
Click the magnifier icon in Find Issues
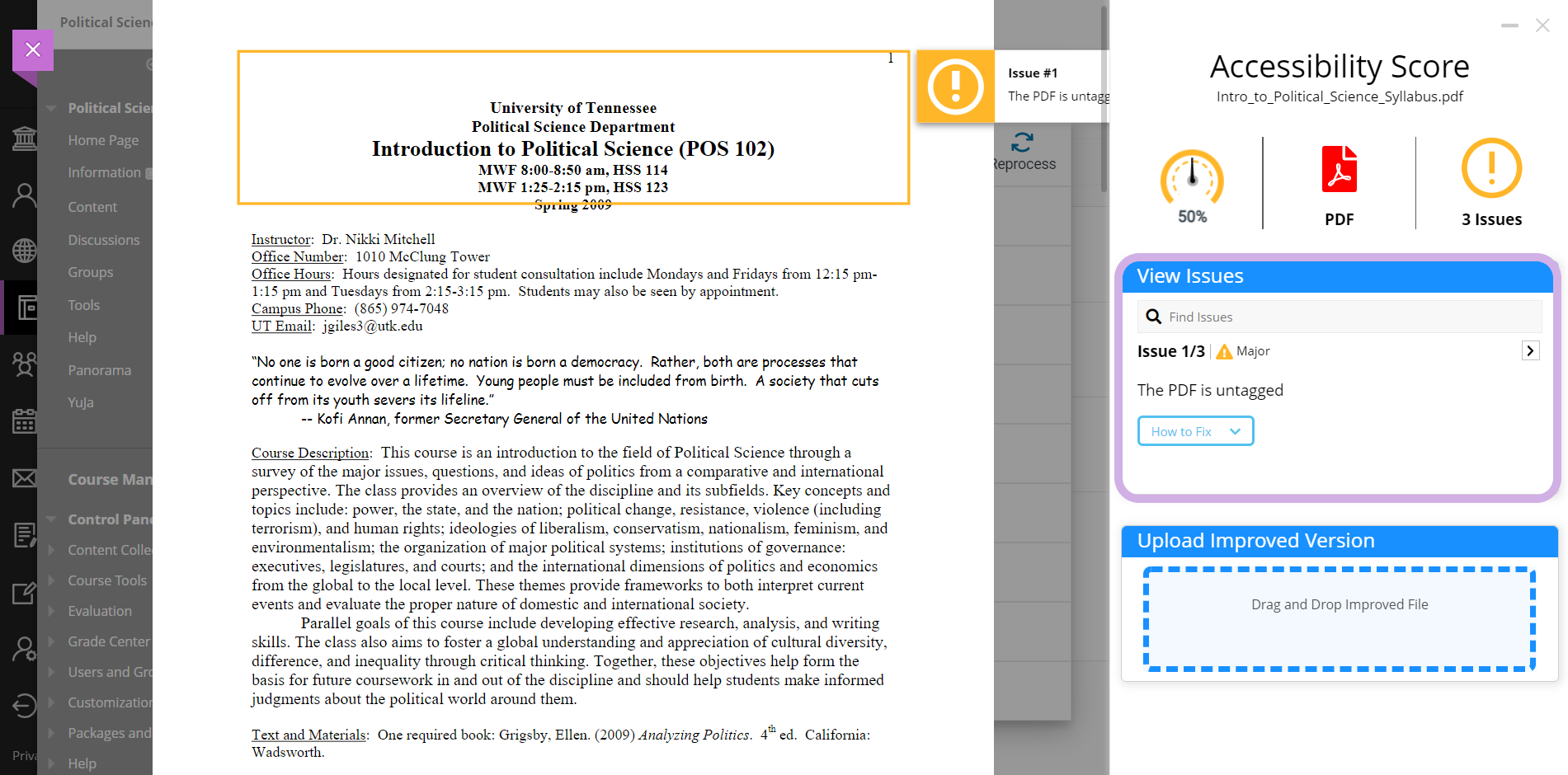pyautogui.click(x=1154, y=317)
